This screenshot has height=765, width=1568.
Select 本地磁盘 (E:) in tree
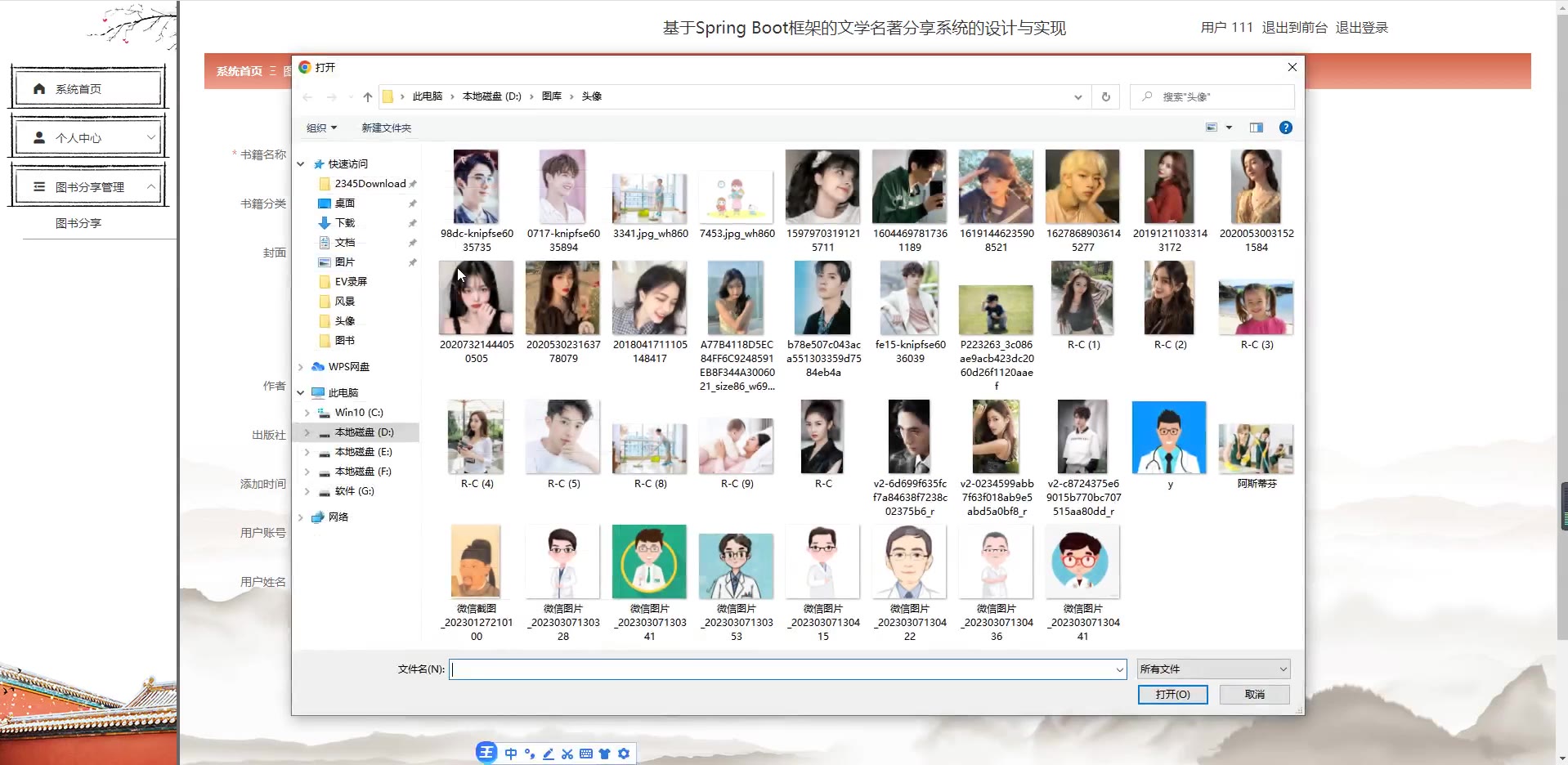pyautogui.click(x=356, y=452)
